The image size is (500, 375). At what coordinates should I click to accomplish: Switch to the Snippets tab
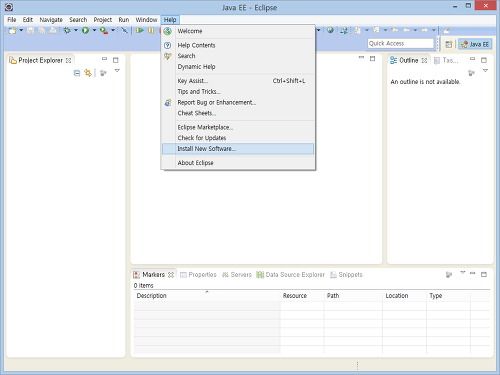click(346, 275)
